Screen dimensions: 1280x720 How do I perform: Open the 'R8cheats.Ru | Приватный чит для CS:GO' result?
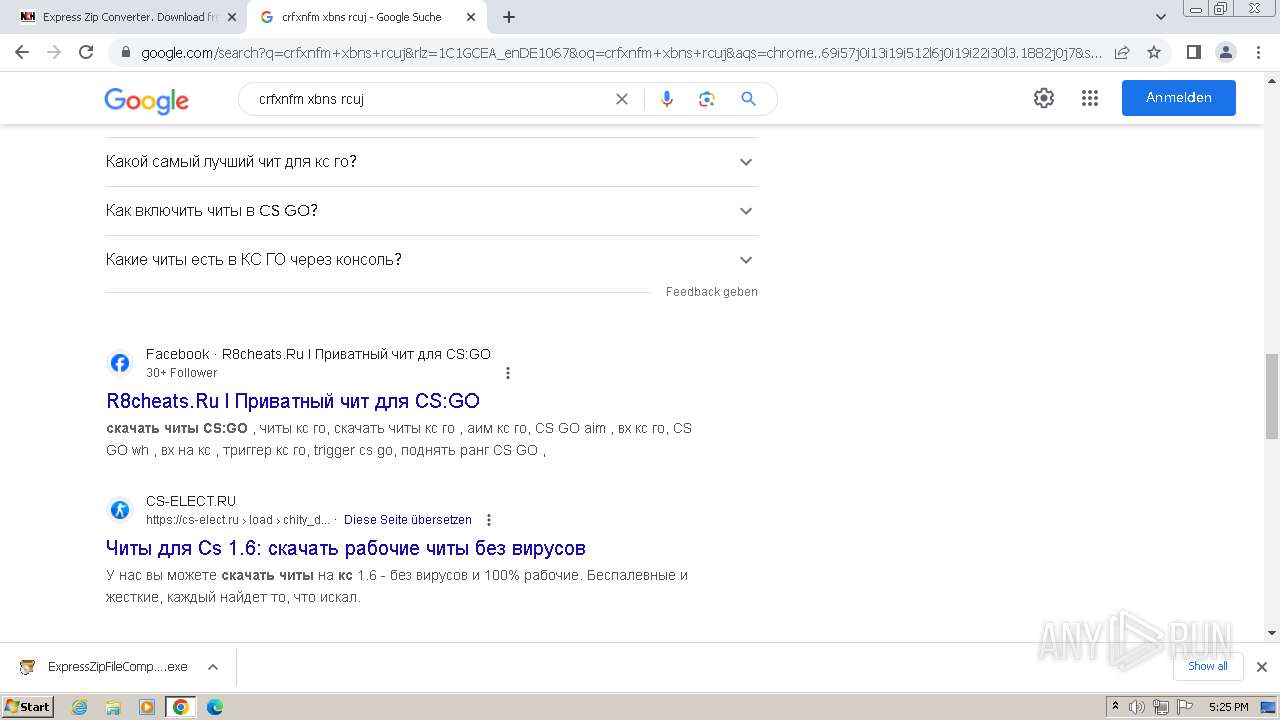(293, 401)
